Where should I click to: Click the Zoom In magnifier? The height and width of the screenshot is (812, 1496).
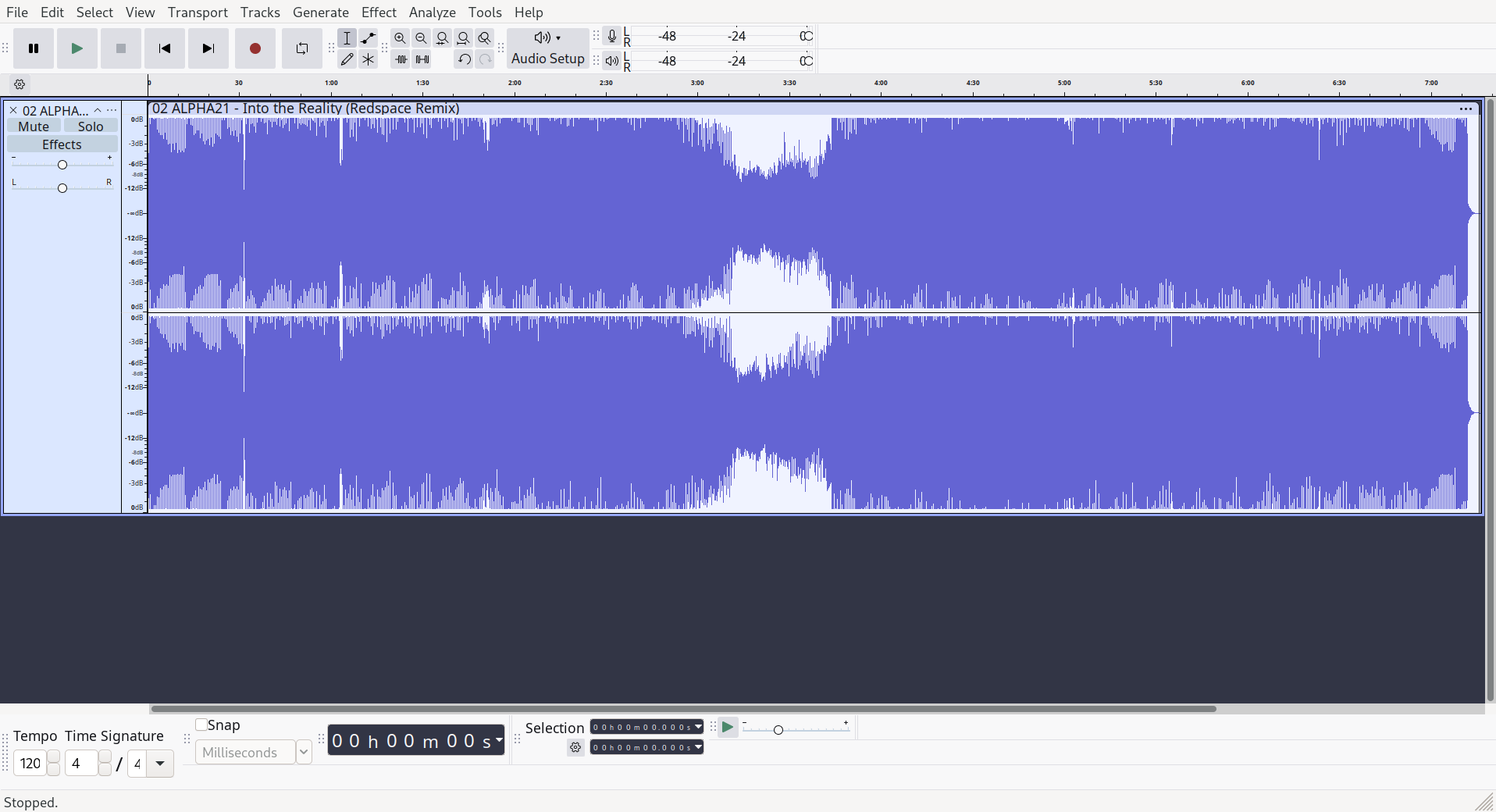point(401,37)
